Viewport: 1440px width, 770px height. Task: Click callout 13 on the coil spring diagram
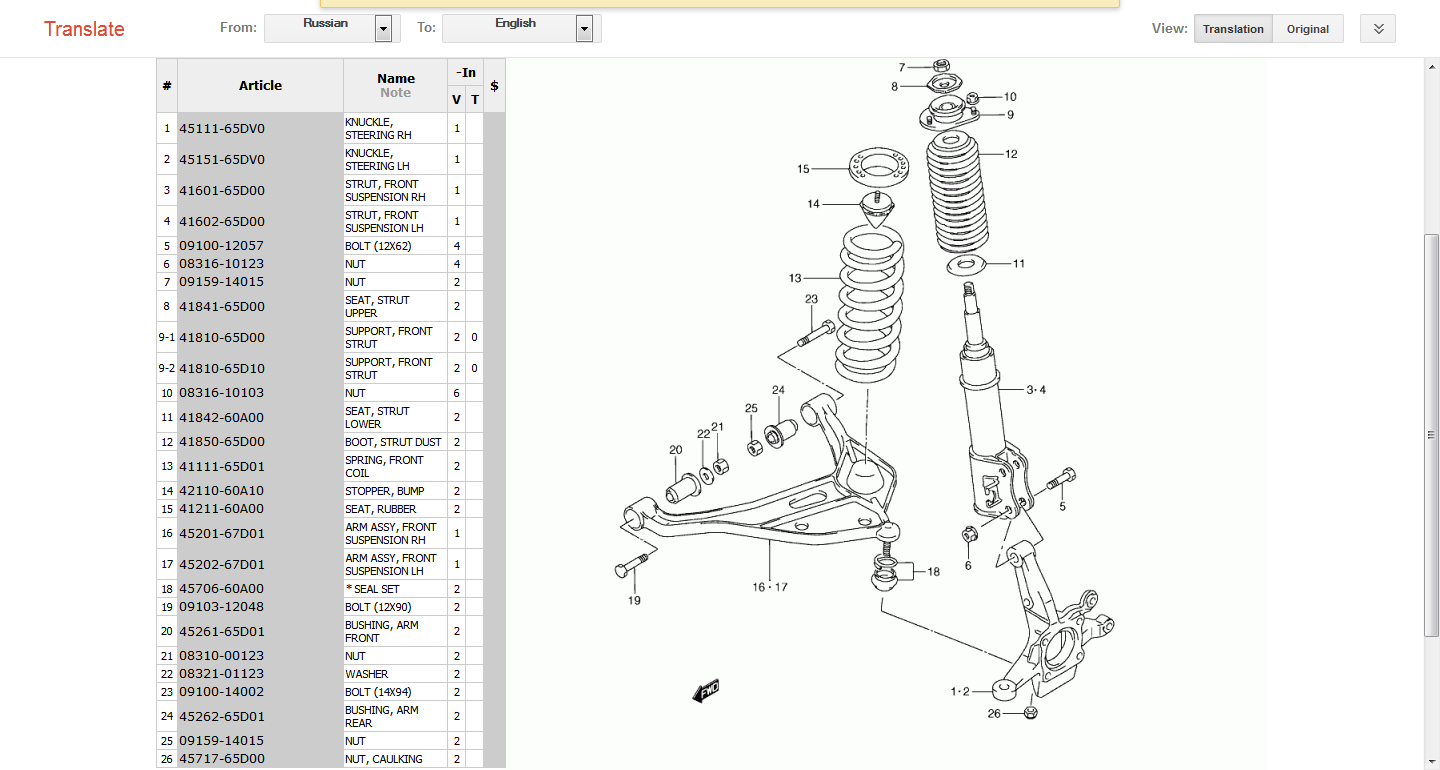coord(795,278)
